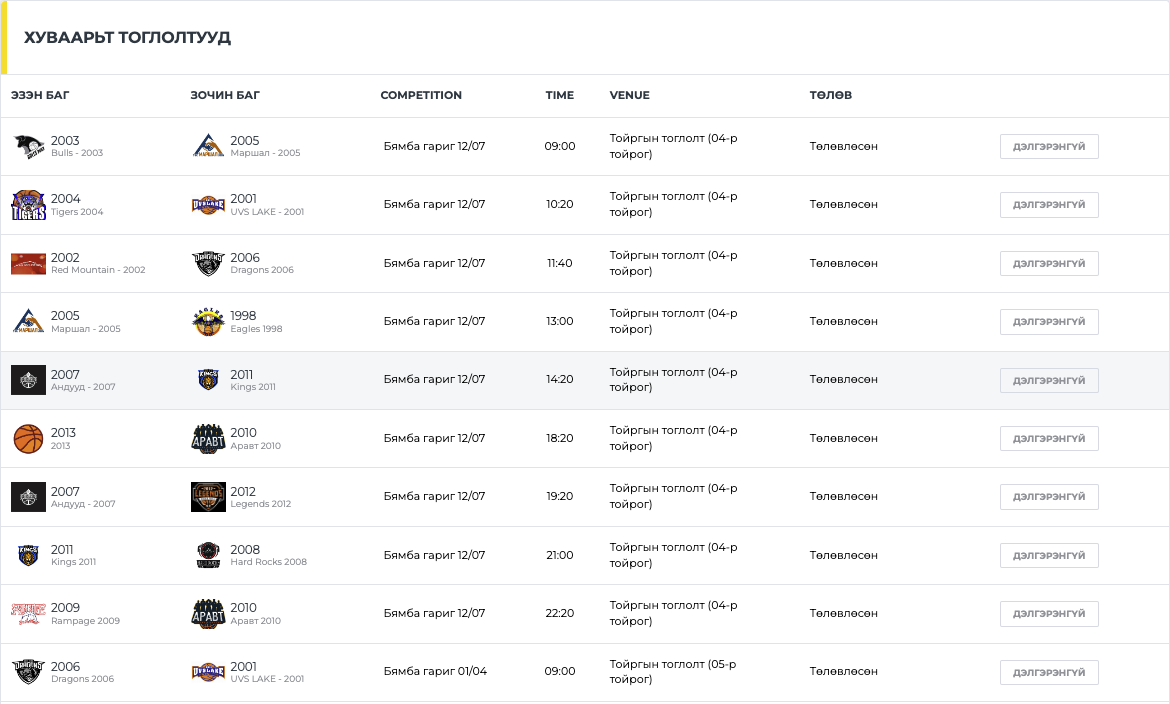Click Маршал logo in the 13:00 game row

click(29, 322)
